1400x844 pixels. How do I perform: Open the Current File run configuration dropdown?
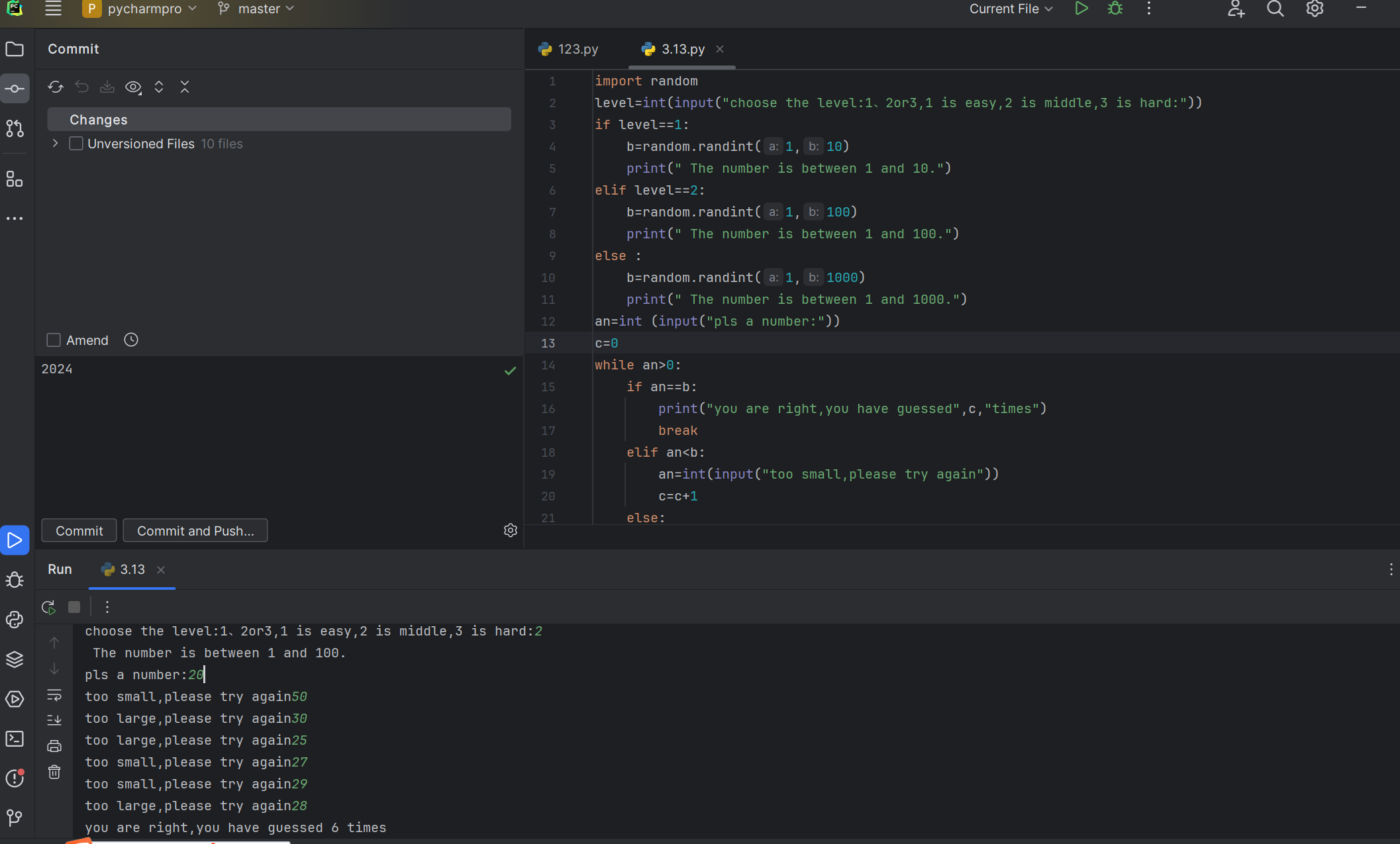(1011, 9)
